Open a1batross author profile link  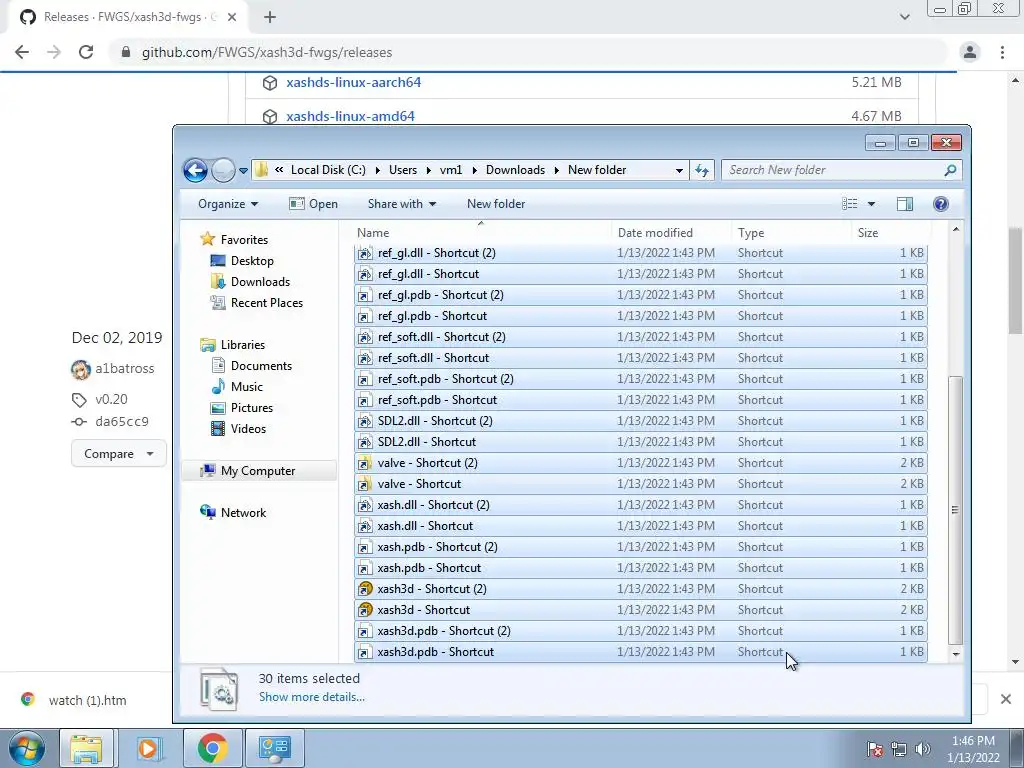(124, 368)
